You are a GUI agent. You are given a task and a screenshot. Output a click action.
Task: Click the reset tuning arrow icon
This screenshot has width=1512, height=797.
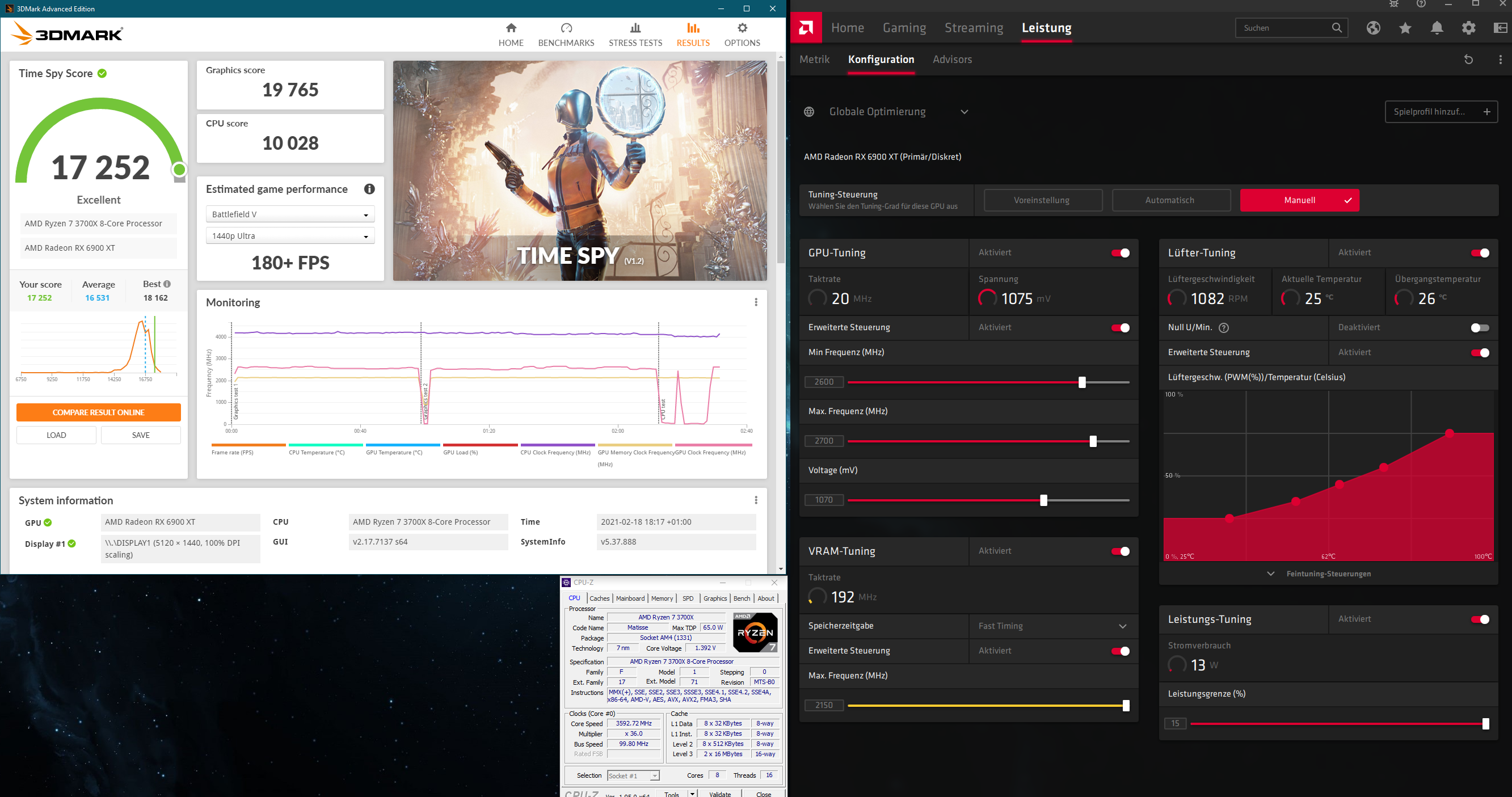(x=1468, y=59)
